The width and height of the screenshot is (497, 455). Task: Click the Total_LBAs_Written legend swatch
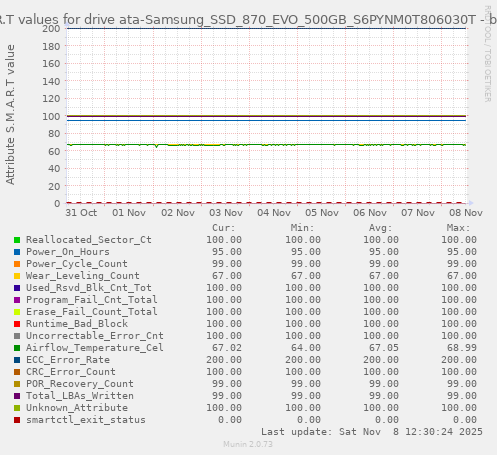pos(17,396)
